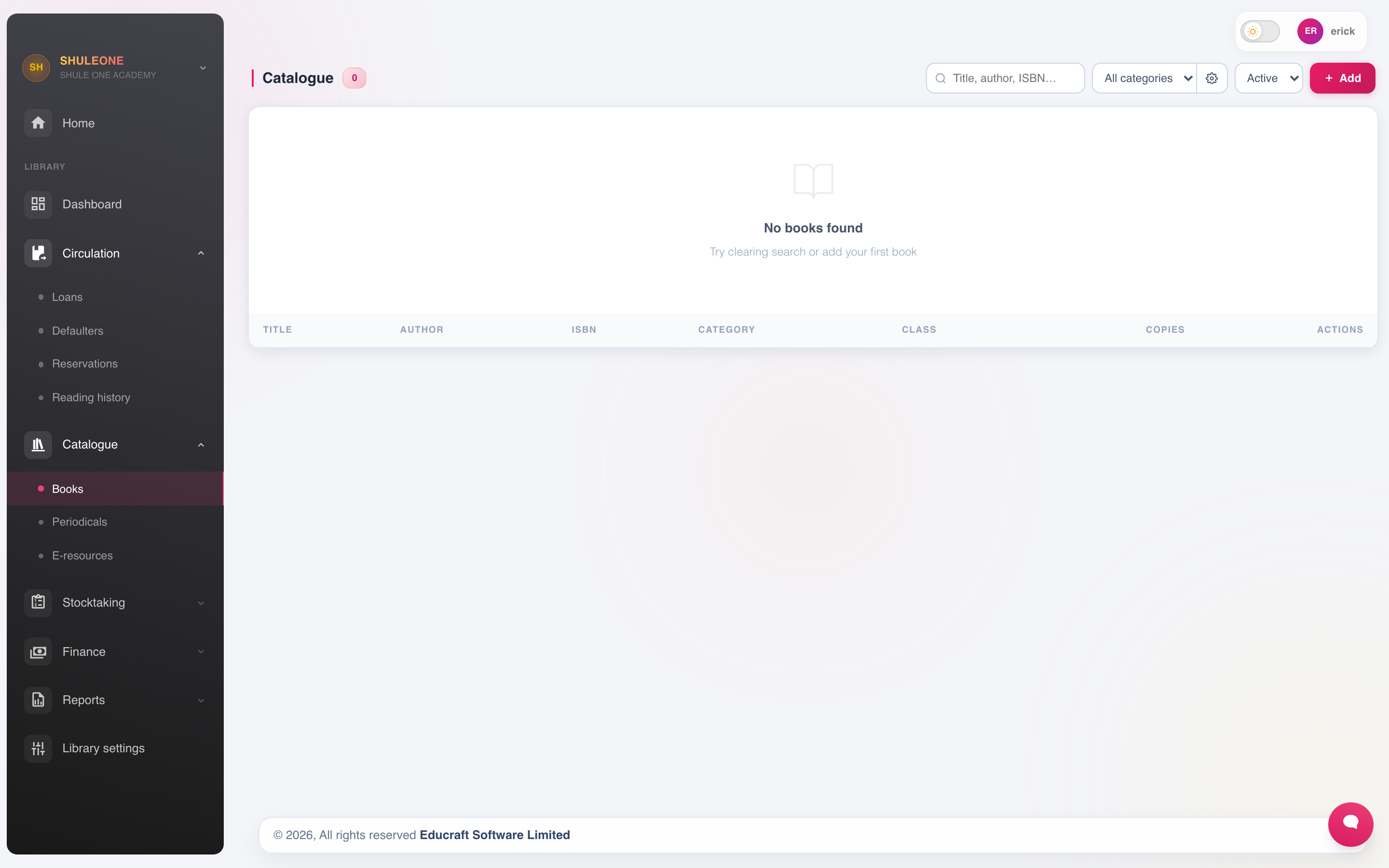Click the Library settings sliders icon
This screenshot has width=1389, height=868.
(x=38, y=748)
